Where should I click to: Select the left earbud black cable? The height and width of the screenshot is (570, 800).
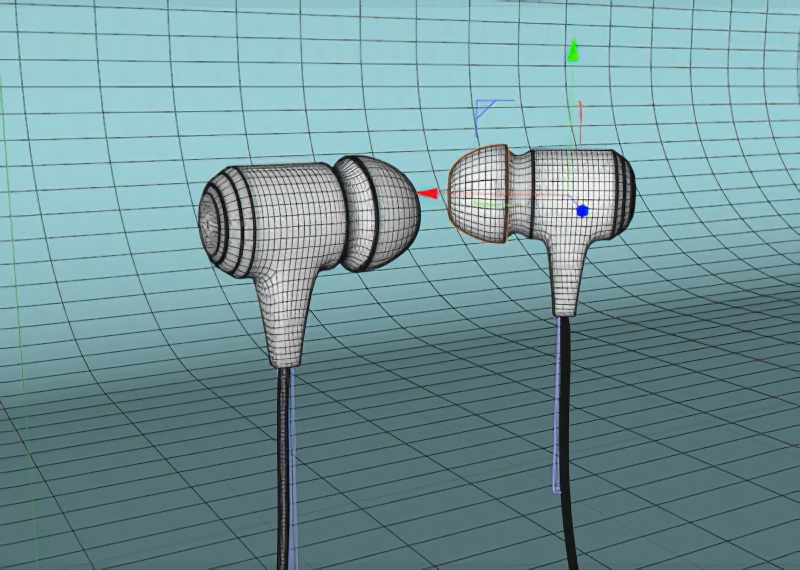tap(283, 467)
